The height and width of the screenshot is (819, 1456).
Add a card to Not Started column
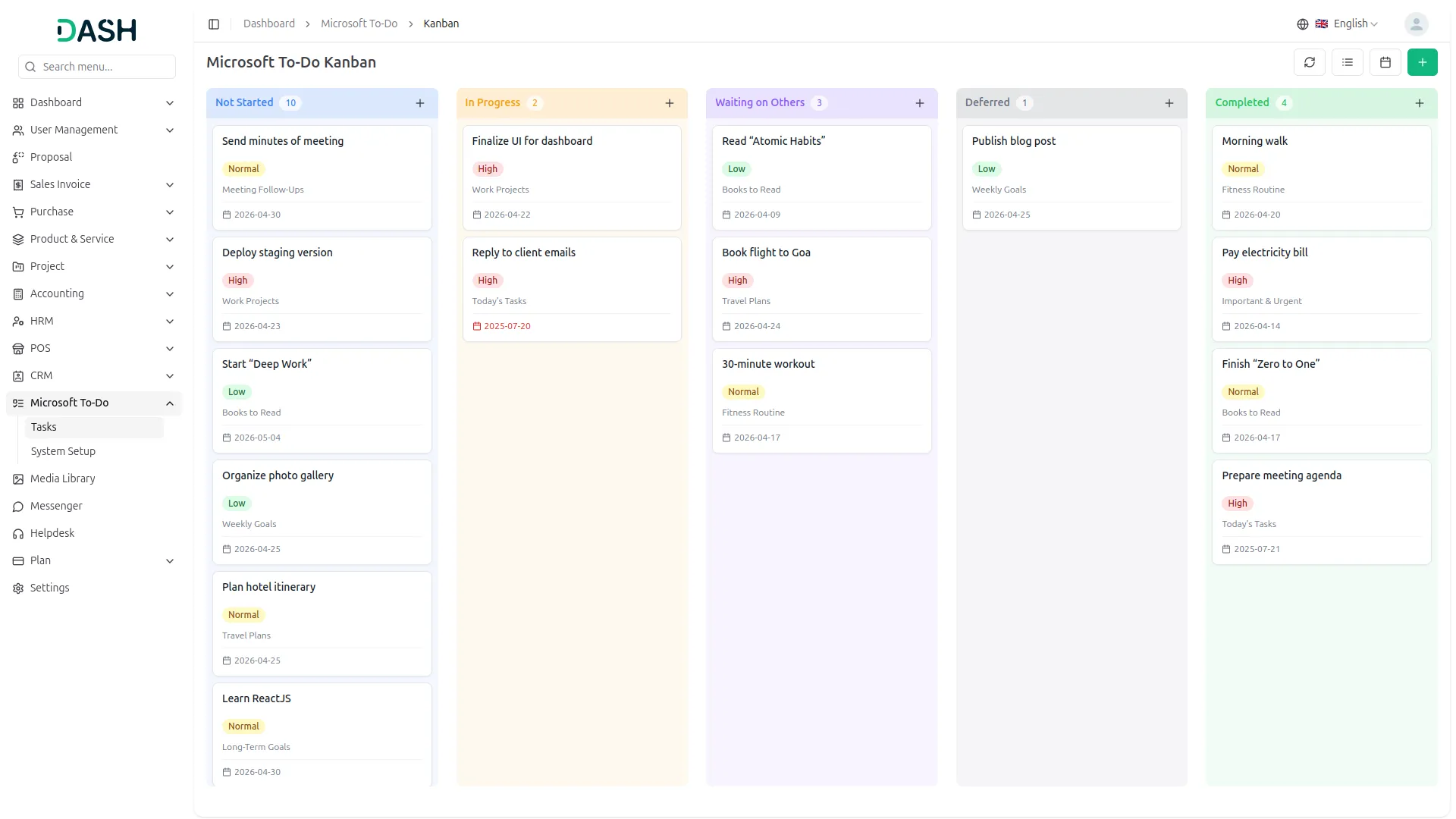pos(420,103)
